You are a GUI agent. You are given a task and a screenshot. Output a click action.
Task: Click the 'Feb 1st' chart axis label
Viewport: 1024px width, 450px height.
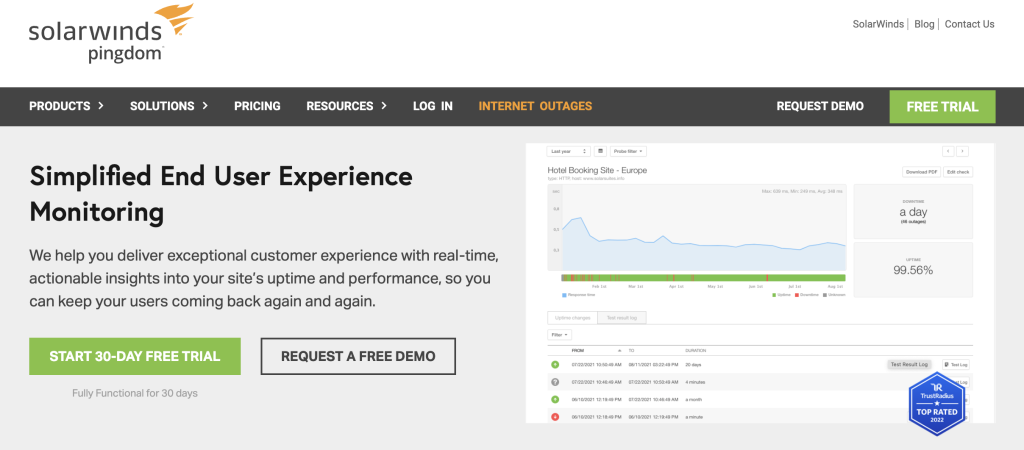pos(599,287)
